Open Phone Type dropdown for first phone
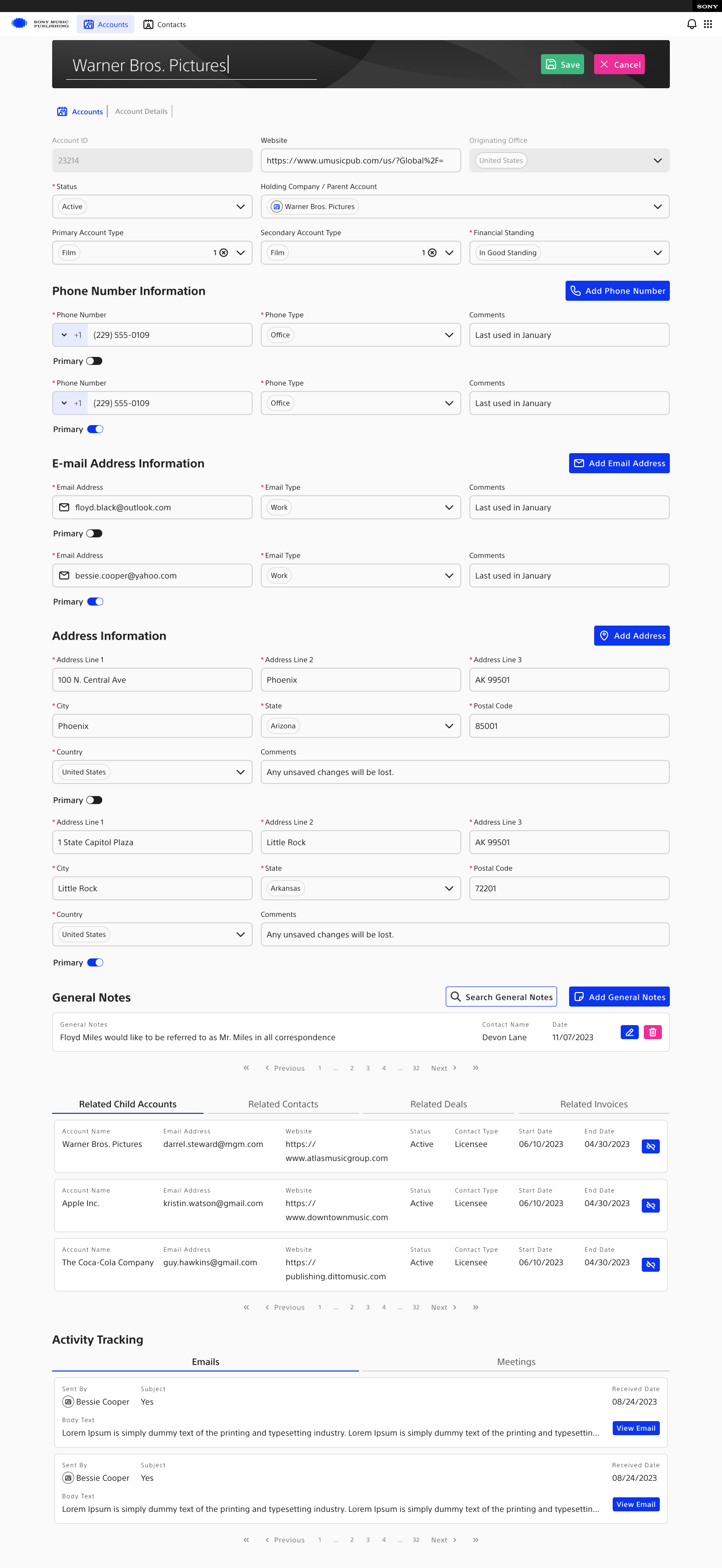Viewport: 722px width, 1568px height. click(360, 335)
